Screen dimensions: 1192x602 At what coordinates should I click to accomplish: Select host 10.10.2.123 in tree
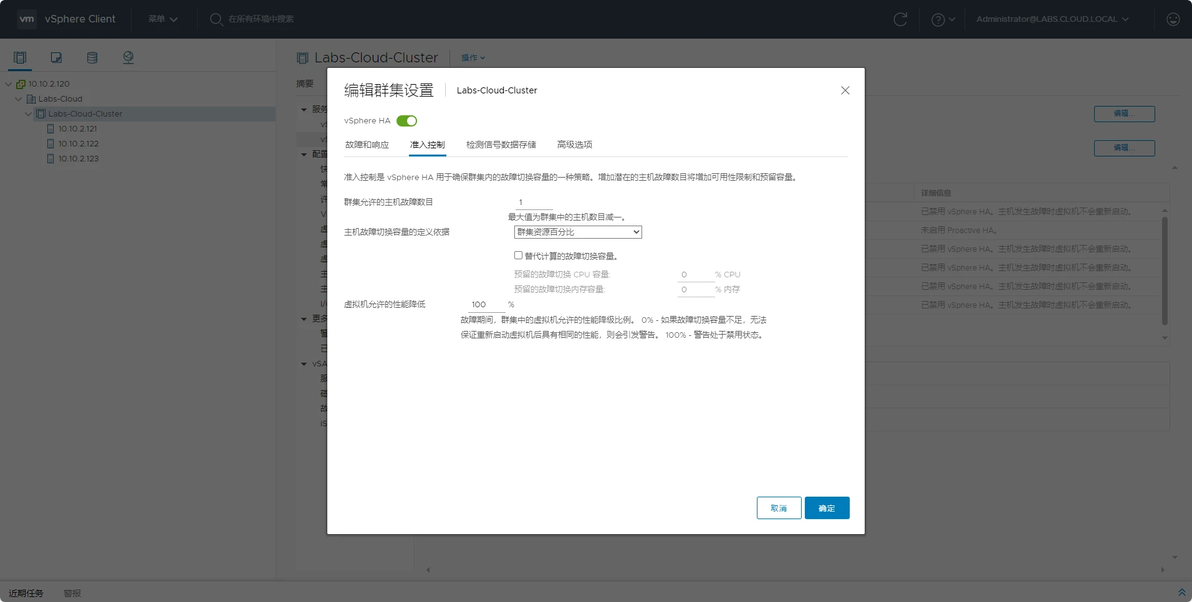click(78, 159)
